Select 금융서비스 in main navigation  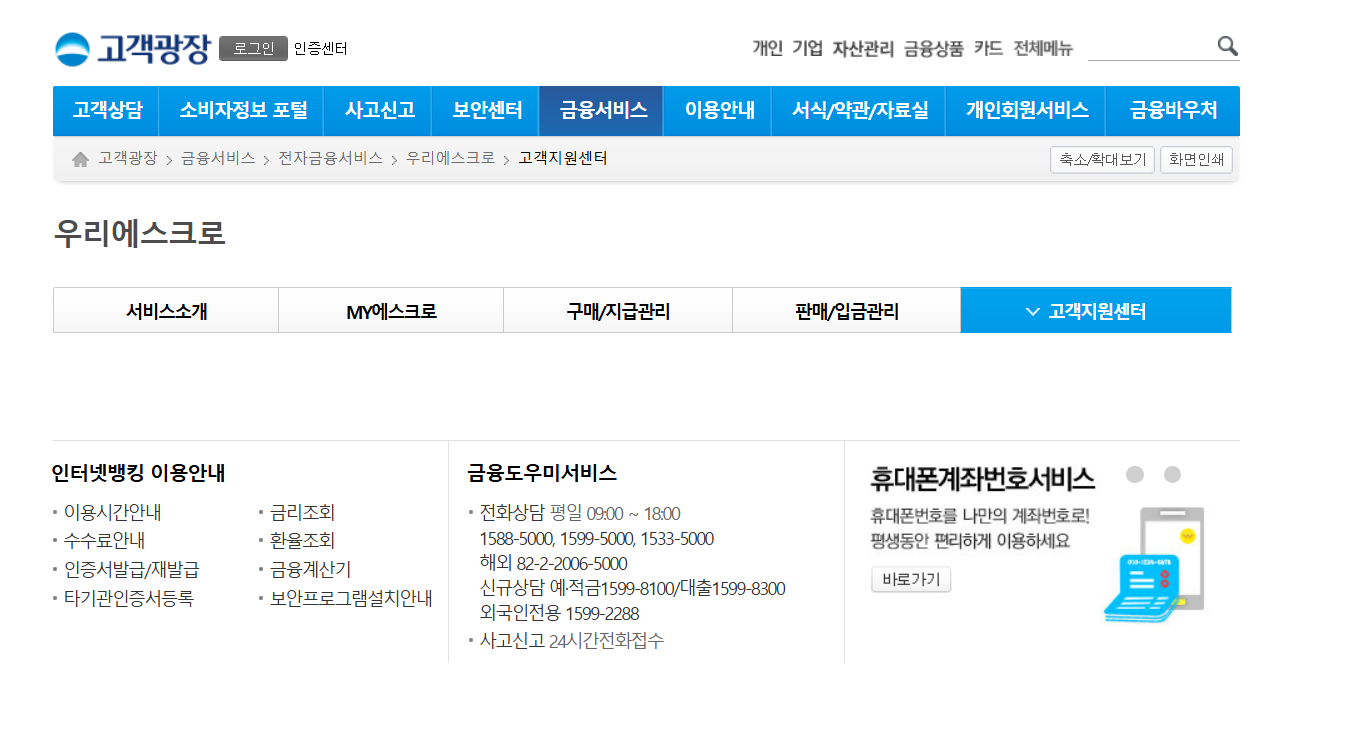(603, 111)
